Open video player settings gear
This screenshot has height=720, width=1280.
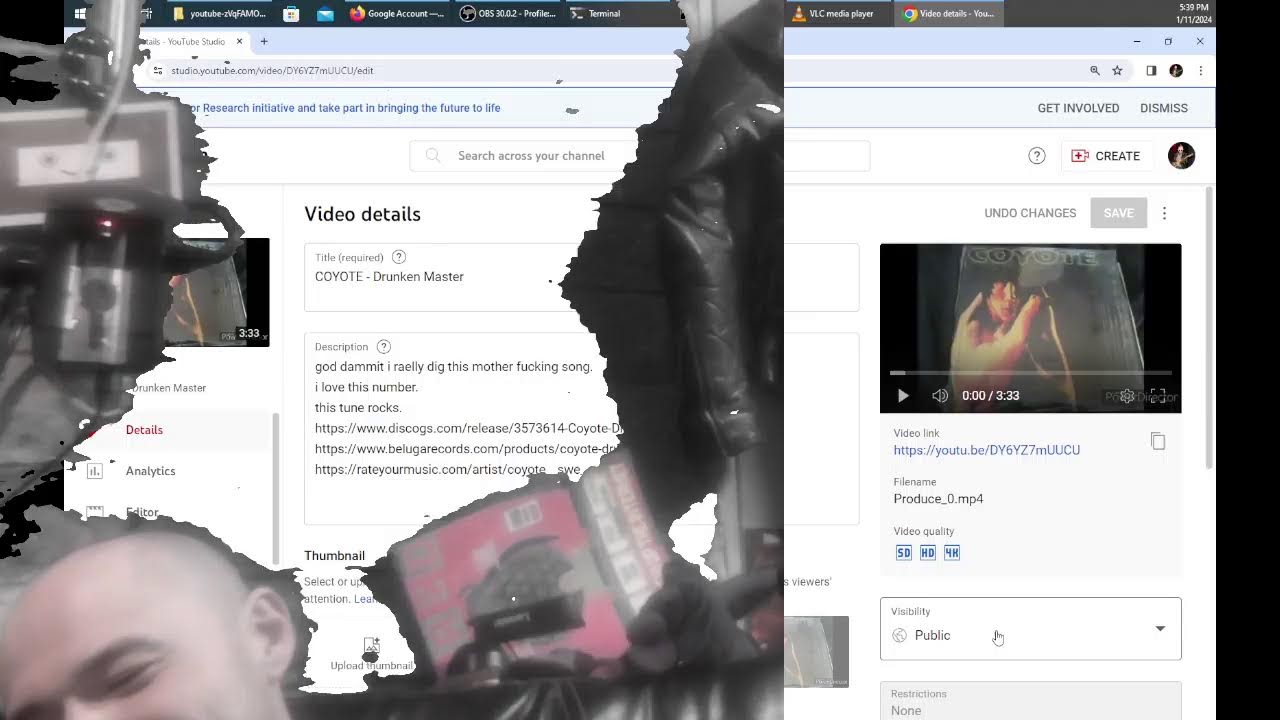[1127, 396]
